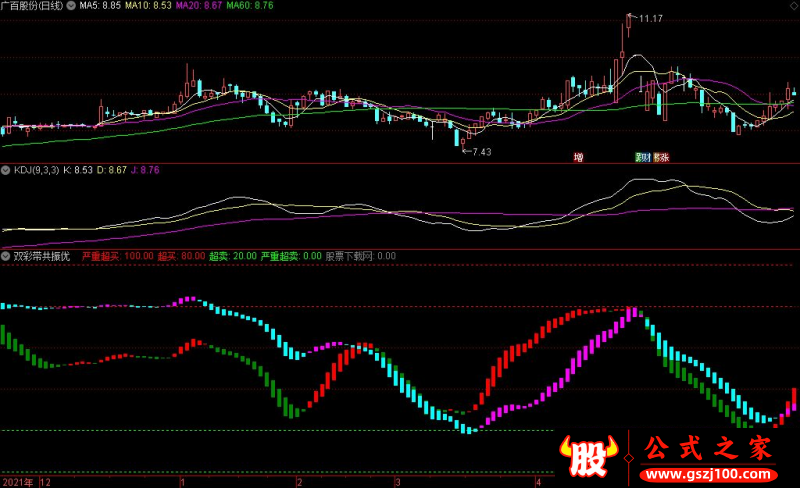Click the 2021年 date on the time axis
This screenshot has width=800, height=488.
tap(18, 482)
